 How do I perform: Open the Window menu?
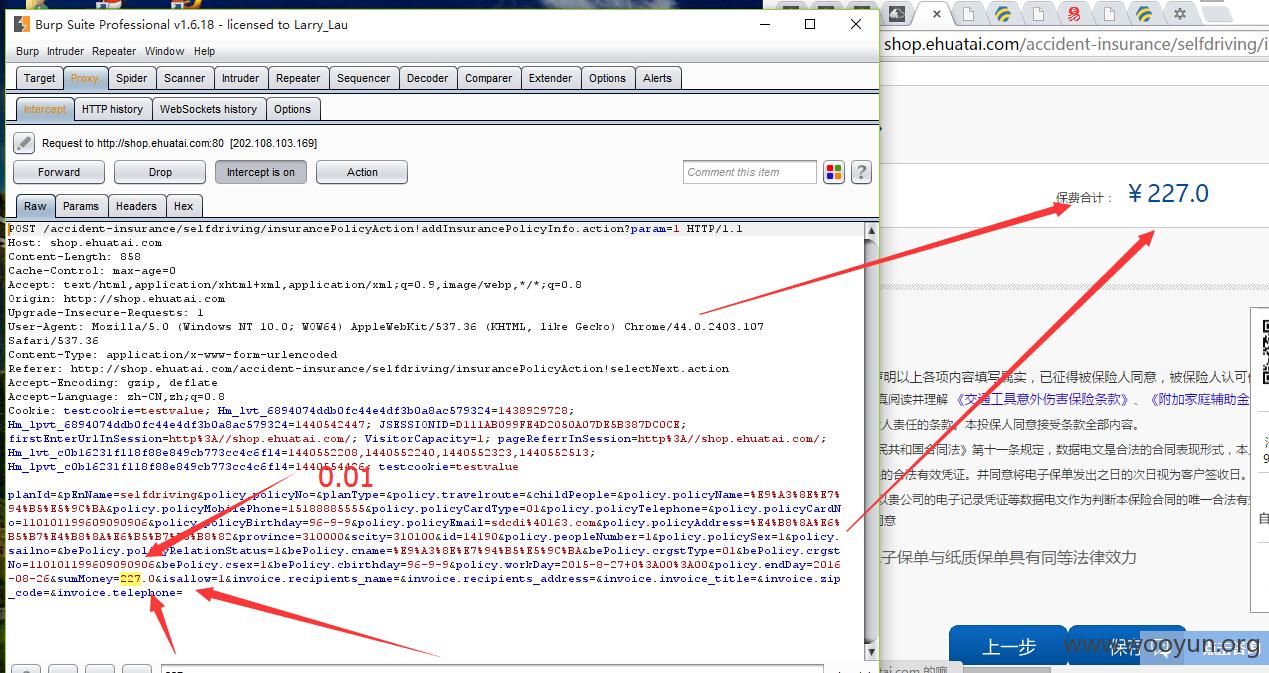(164, 51)
